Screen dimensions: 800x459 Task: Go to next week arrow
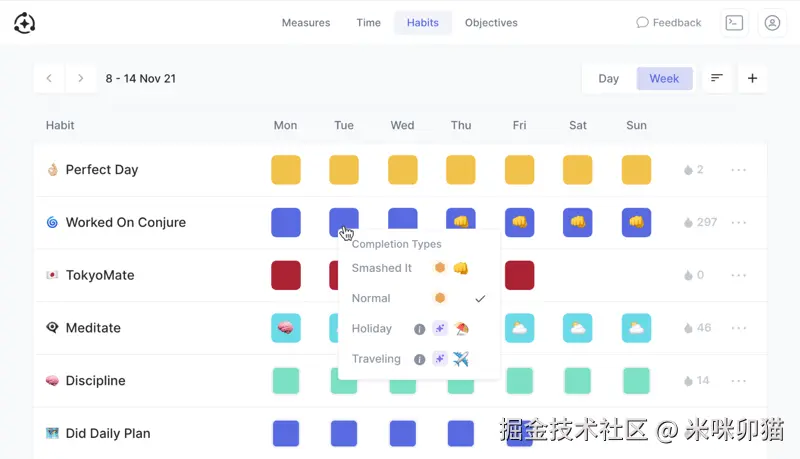(x=81, y=79)
